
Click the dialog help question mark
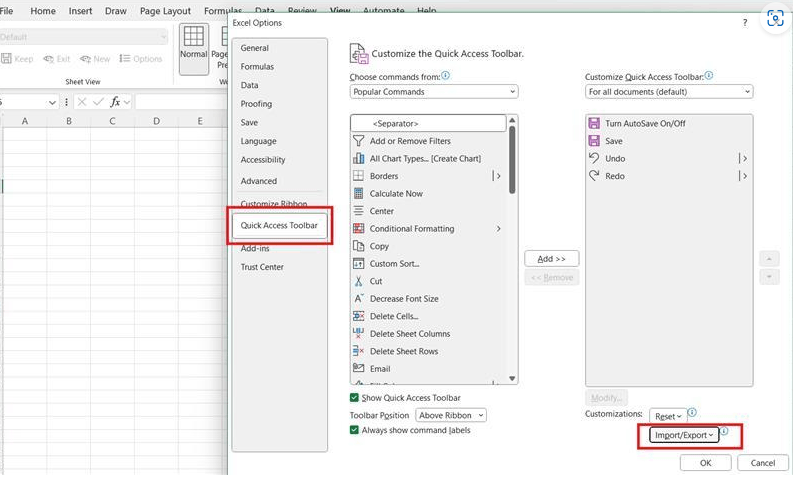click(x=745, y=23)
